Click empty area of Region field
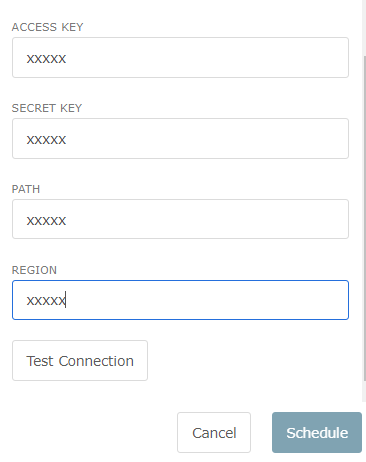The width and height of the screenshot is (366, 462). click(207, 300)
